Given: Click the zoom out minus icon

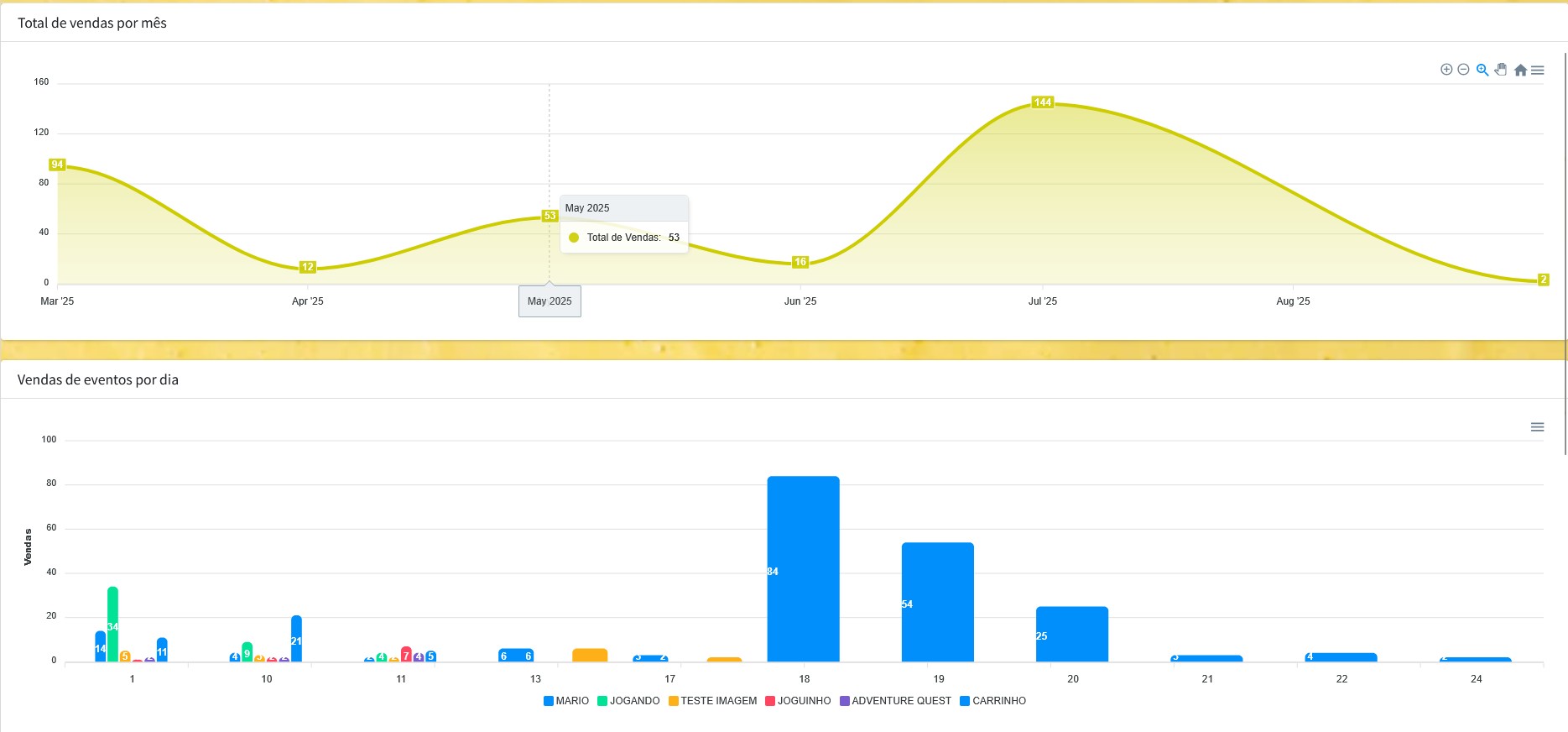Looking at the screenshot, I should [x=1463, y=70].
